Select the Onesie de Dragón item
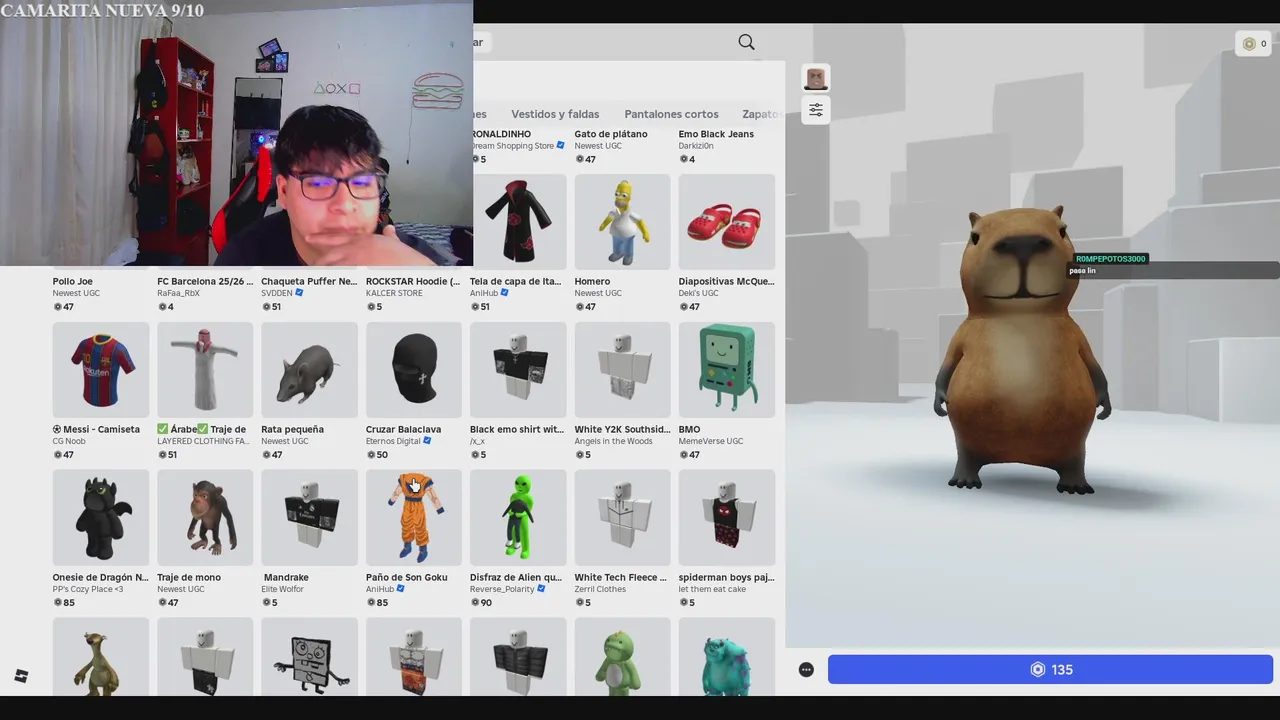 [x=101, y=518]
